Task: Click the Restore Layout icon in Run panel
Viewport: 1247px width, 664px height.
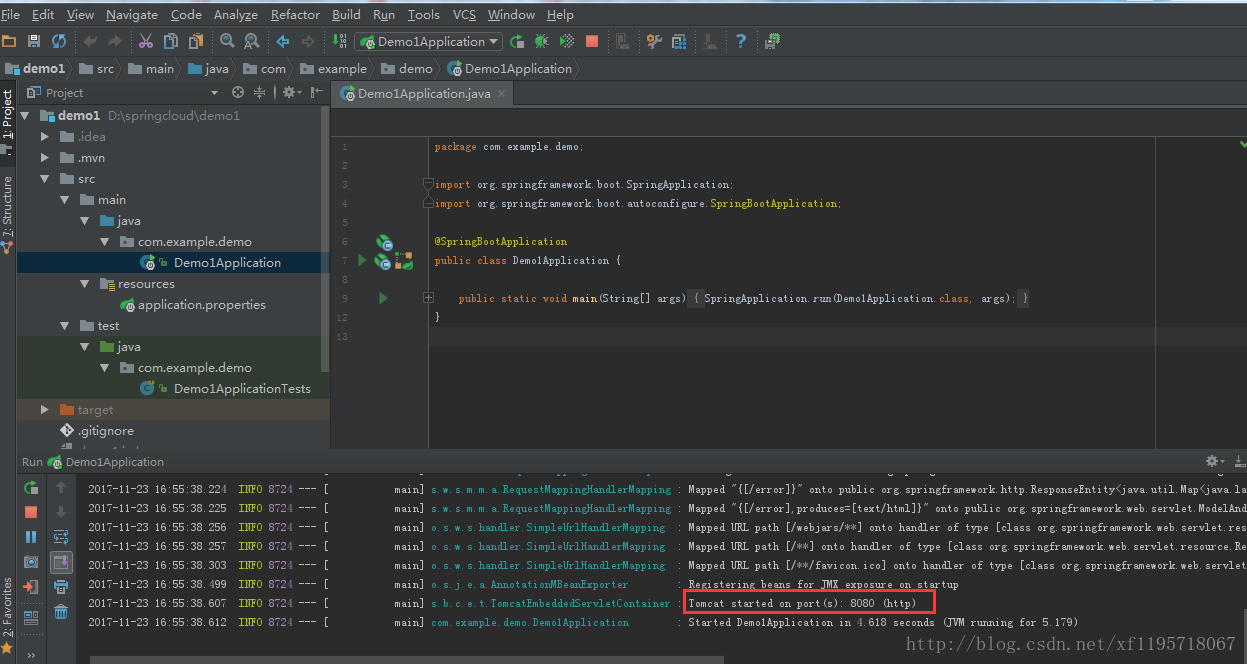Action: pos(31,617)
